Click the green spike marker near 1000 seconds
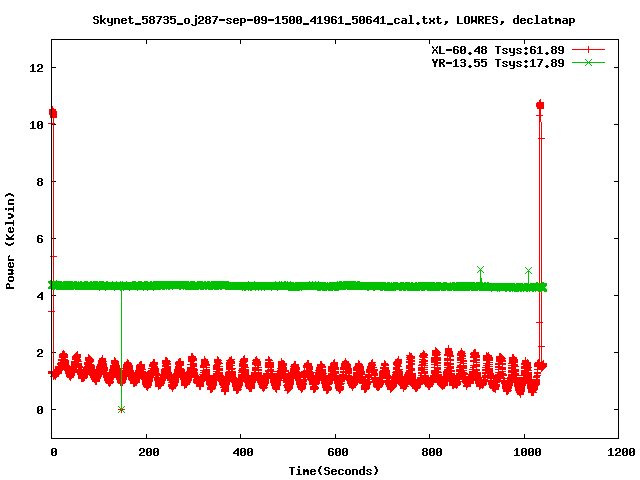This screenshot has width=640, height=480. (x=529, y=271)
